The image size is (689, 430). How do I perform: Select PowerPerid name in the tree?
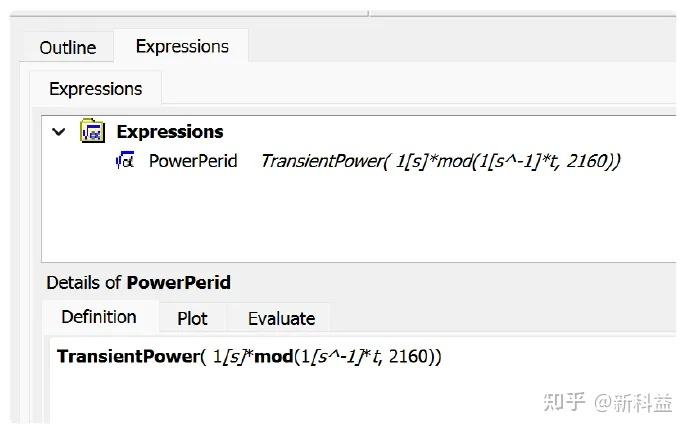(x=193, y=161)
